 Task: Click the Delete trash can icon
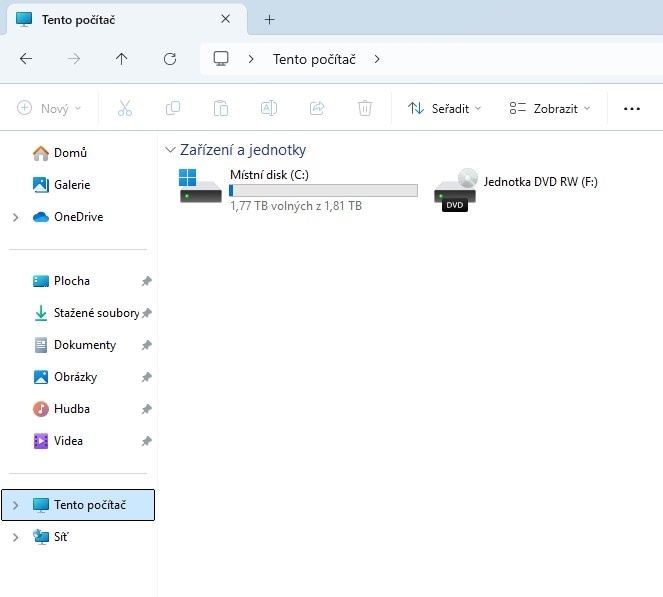pos(366,108)
